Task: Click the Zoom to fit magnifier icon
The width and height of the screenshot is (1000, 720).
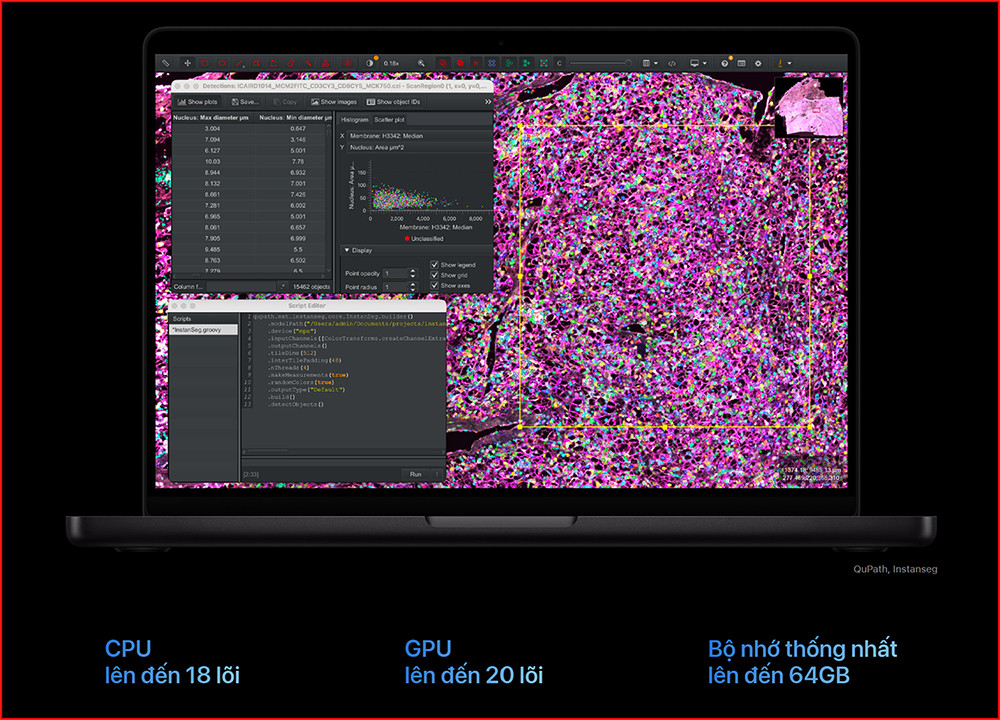Action: click(x=422, y=63)
